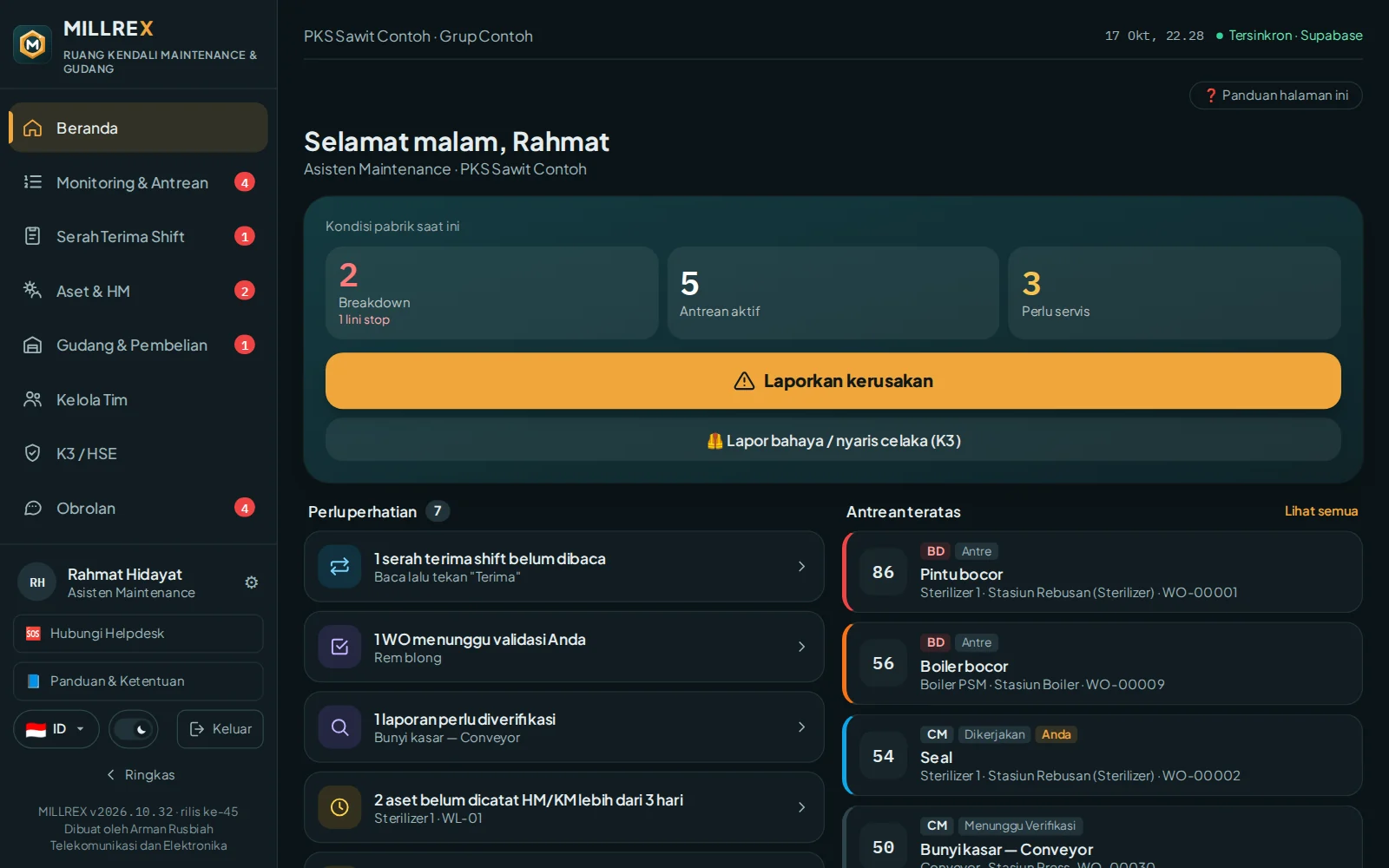Click the Laporkan kerusakan button
The image size is (1389, 868).
coord(833,381)
